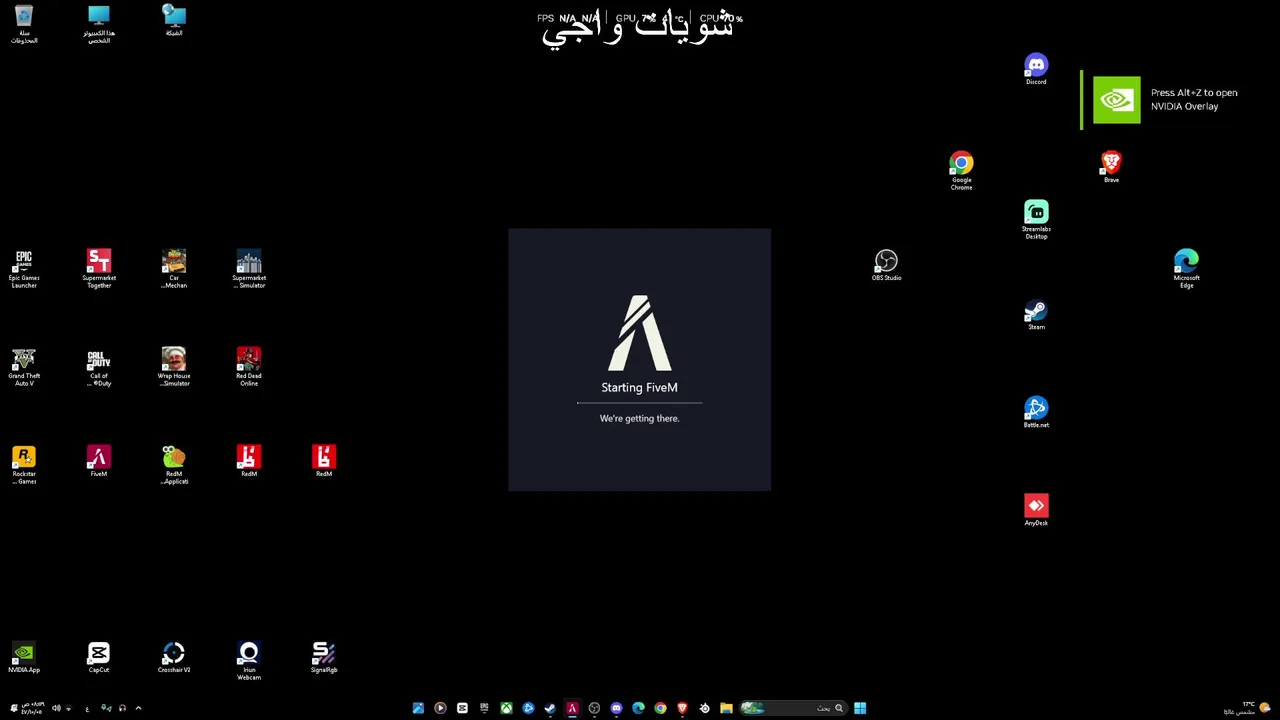This screenshot has width=1280, height=720.
Task: Select the FiveM desktop shortcut
Action: click(99, 461)
